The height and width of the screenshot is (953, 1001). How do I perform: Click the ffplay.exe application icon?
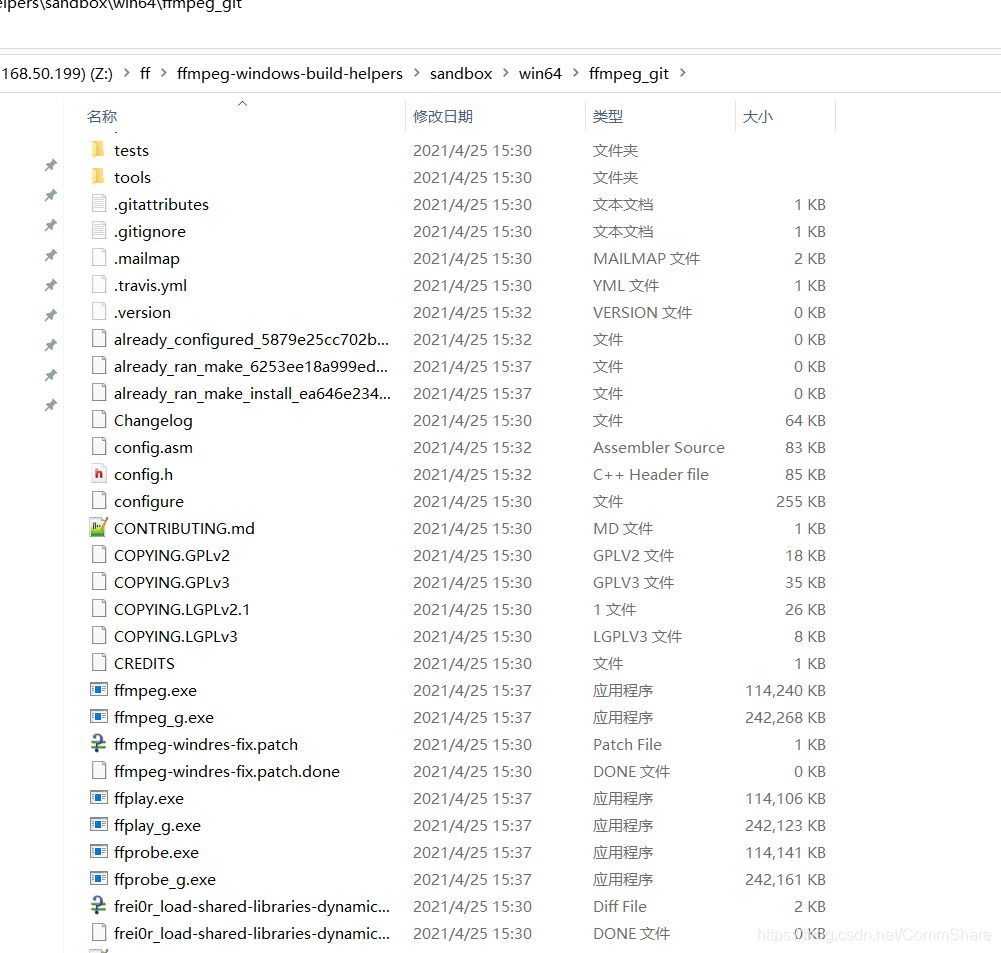click(x=98, y=797)
